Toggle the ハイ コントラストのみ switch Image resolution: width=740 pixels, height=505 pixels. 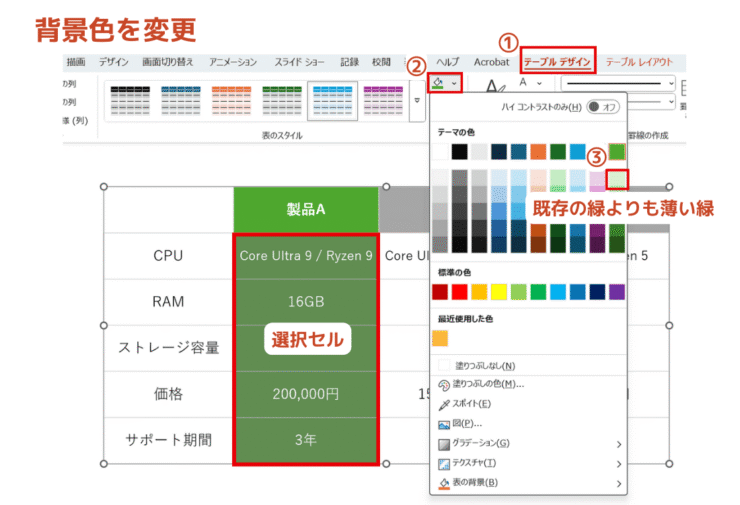[602, 107]
